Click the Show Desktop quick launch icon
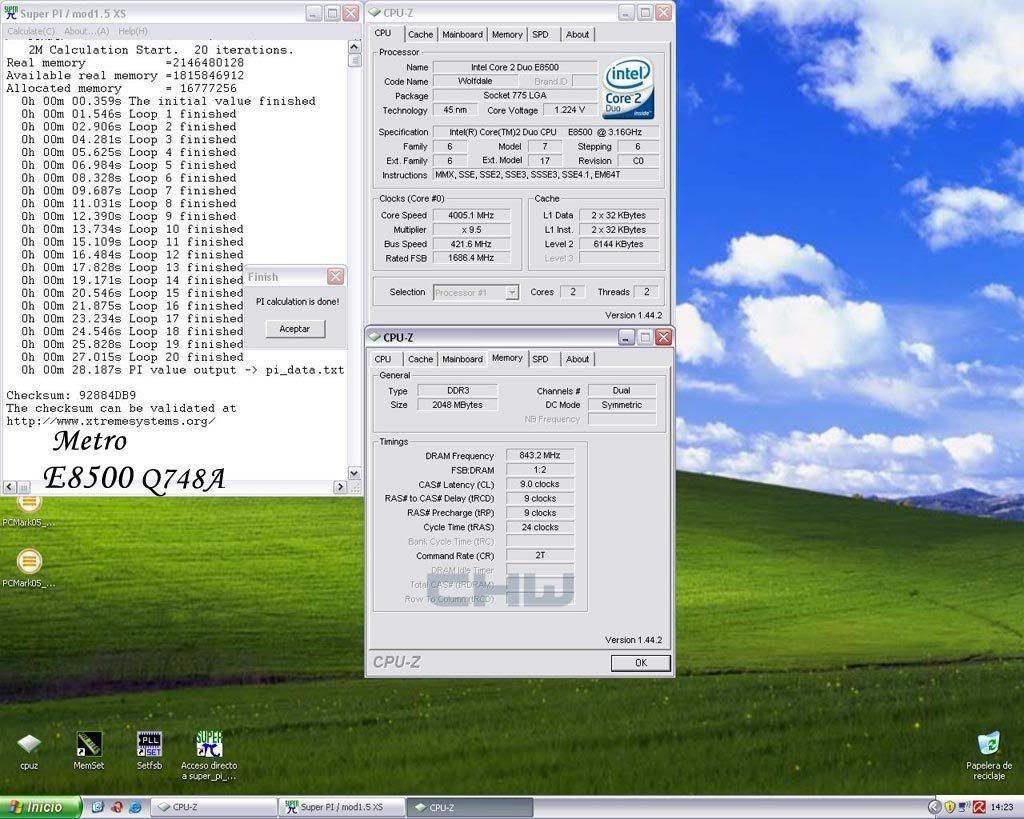1024x819 pixels. coord(98,807)
